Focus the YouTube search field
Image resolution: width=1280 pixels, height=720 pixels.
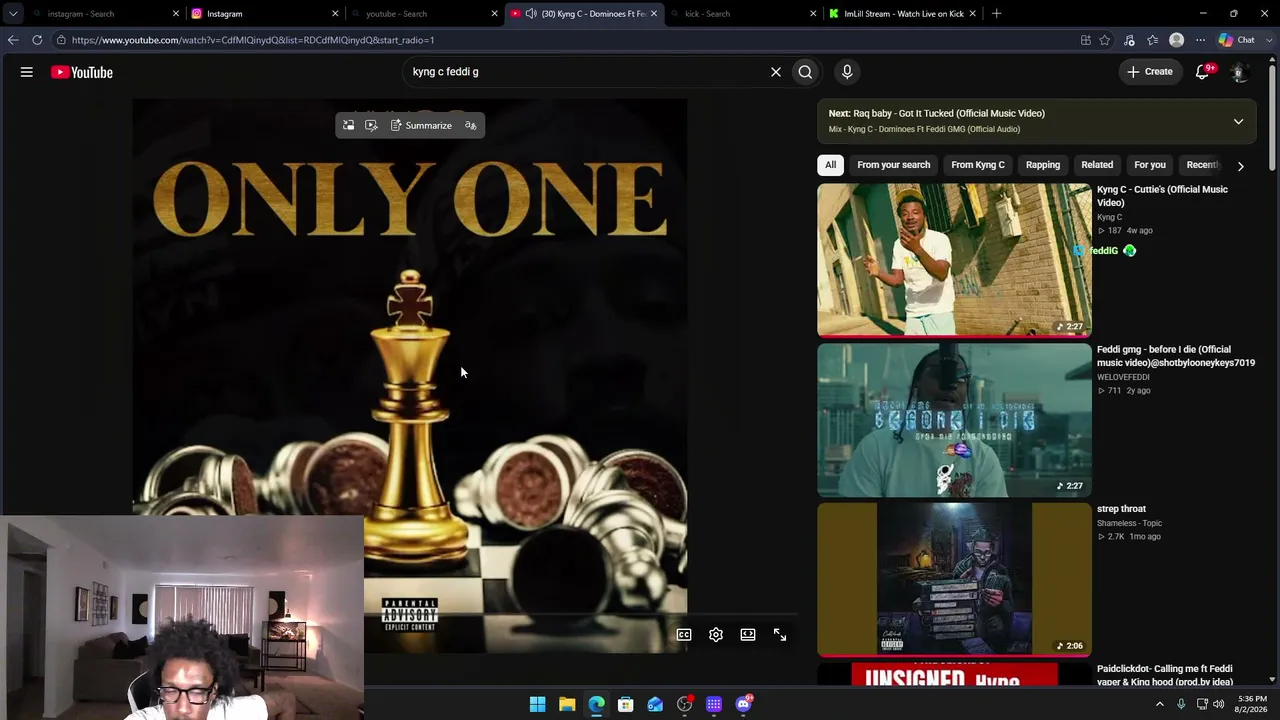pyautogui.click(x=585, y=72)
